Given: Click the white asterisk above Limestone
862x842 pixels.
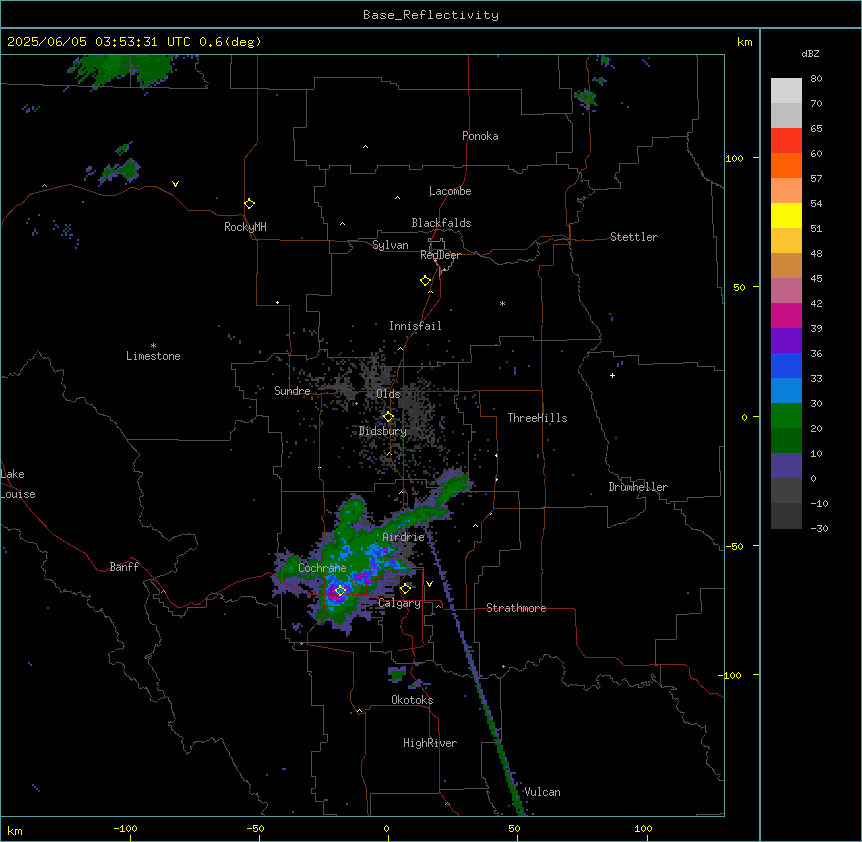Looking at the screenshot, I should (153, 346).
